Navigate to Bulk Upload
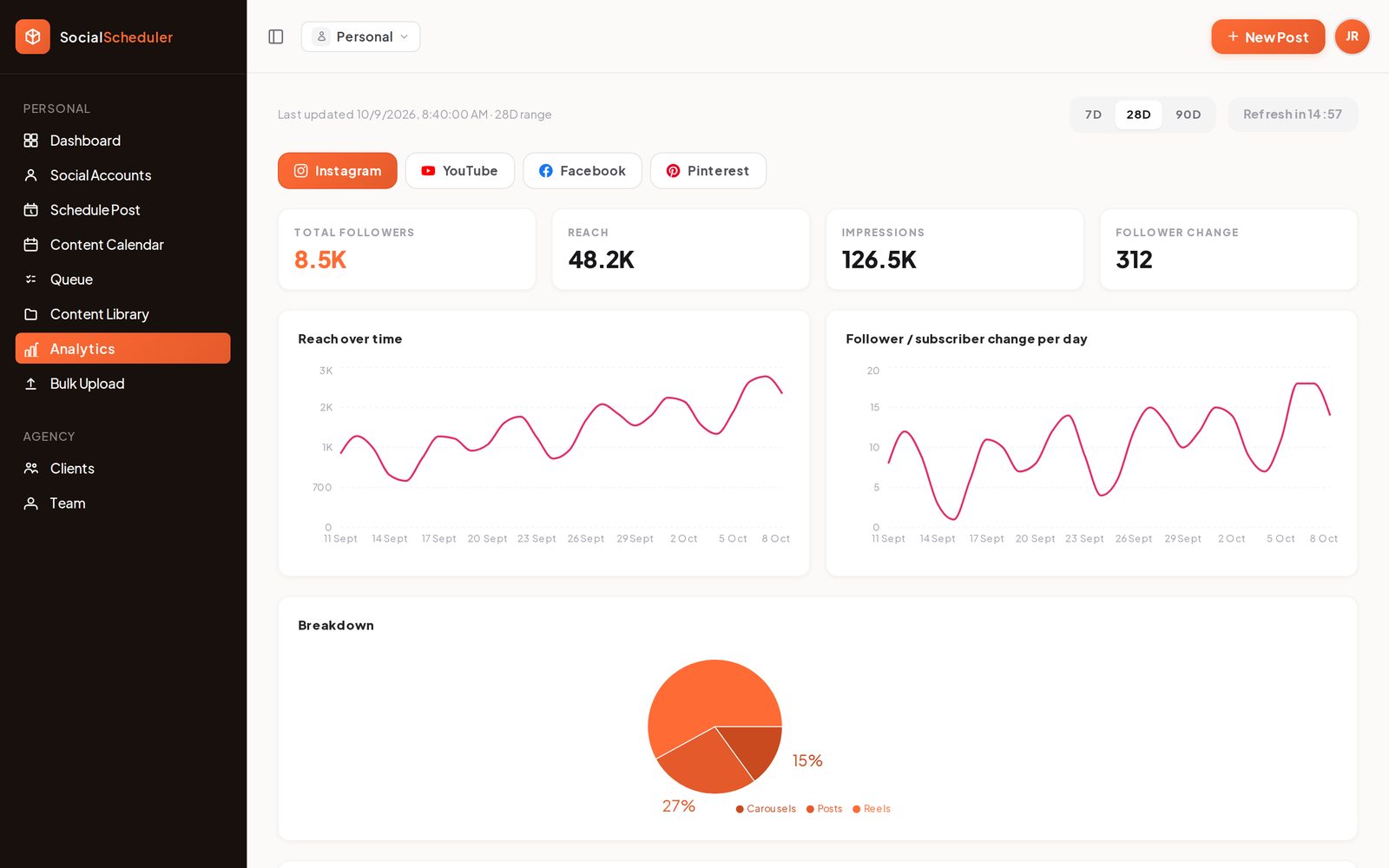The height and width of the screenshot is (868, 1389). tap(123, 384)
